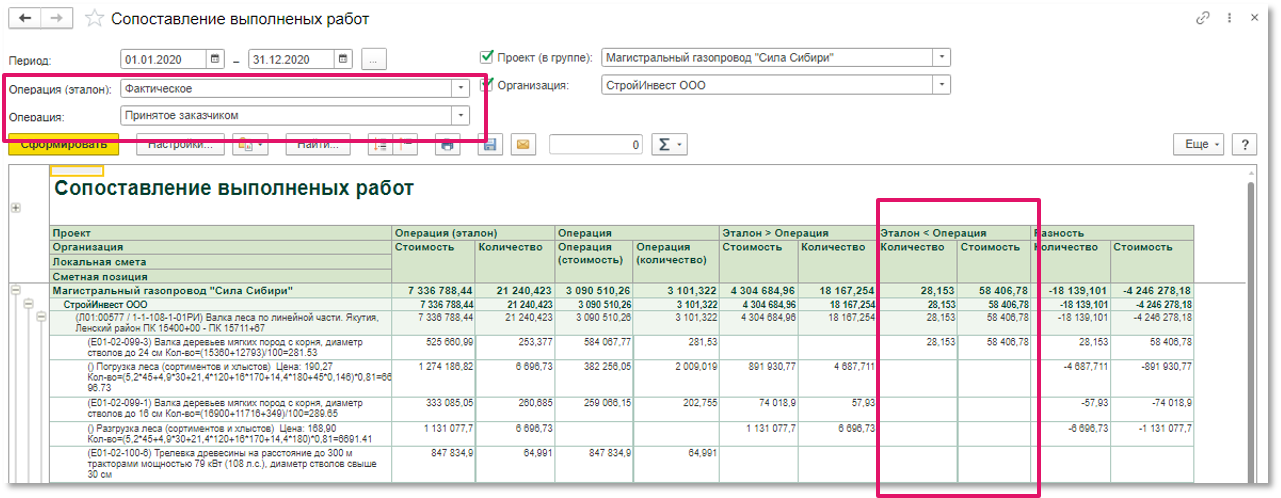The width and height of the screenshot is (1281, 498).
Task: Open calendar picker for start date 01.01.2020
Action: pyautogui.click(x=216, y=58)
